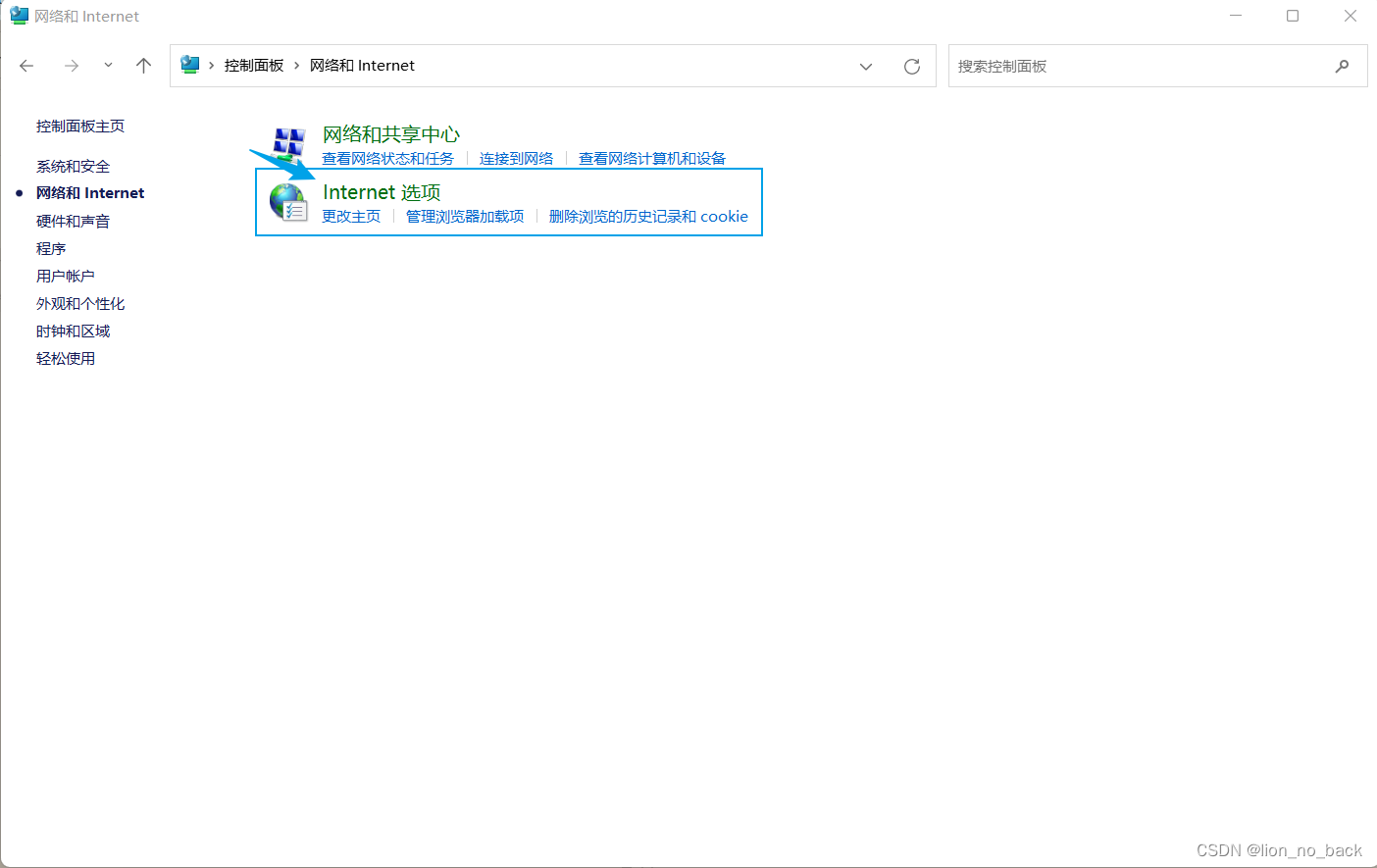The height and width of the screenshot is (868, 1377).
Task: Go up one level with up arrow
Action: (143, 66)
